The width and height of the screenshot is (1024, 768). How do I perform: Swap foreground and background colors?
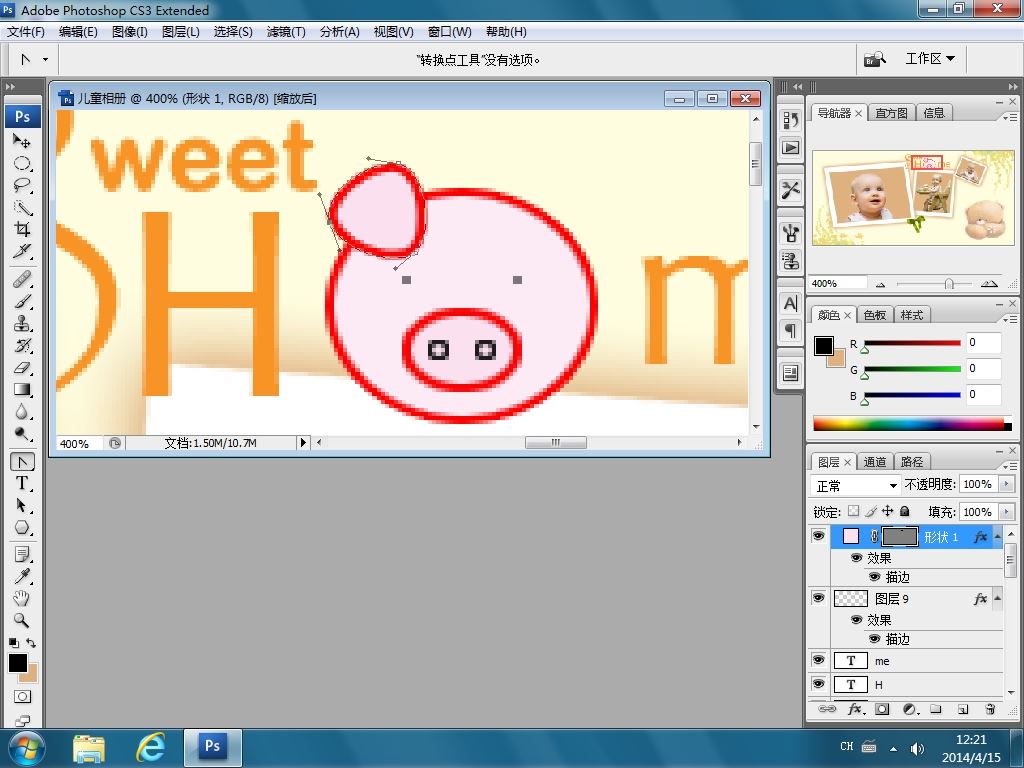[x=31, y=643]
